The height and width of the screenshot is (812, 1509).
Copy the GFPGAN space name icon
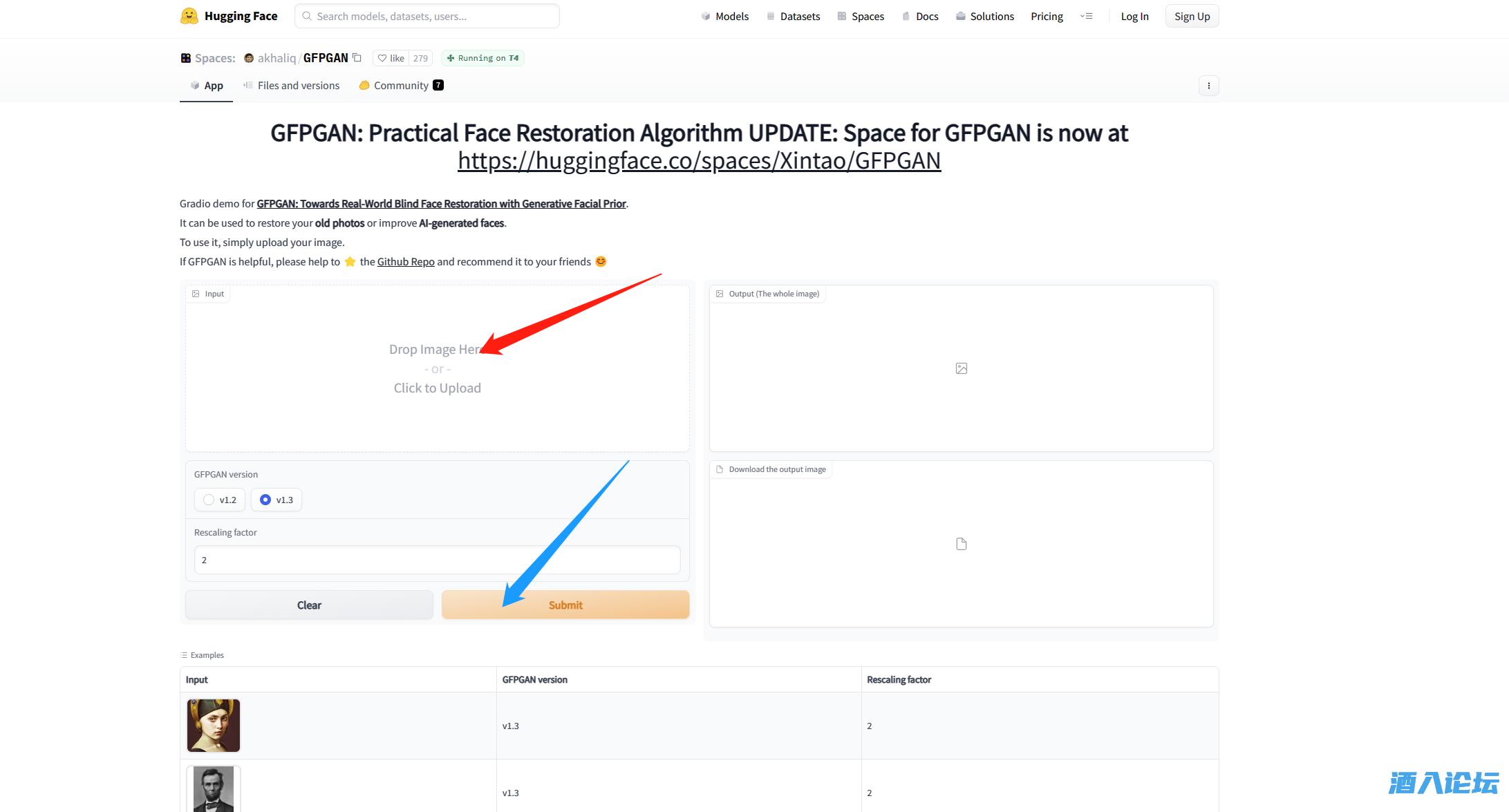pyautogui.click(x=357, y=57)
